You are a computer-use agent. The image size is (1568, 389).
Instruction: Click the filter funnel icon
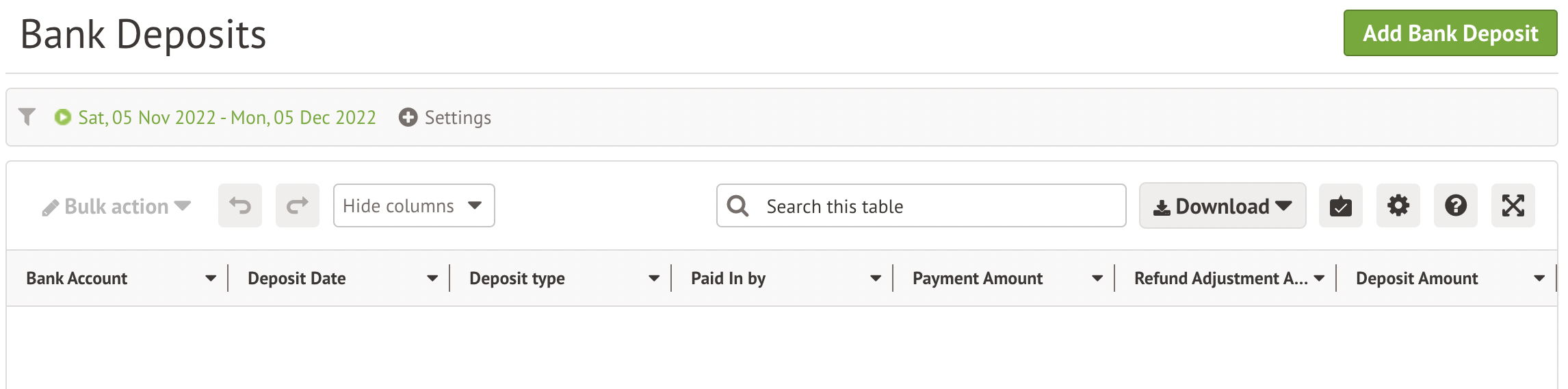click(27, 117)
